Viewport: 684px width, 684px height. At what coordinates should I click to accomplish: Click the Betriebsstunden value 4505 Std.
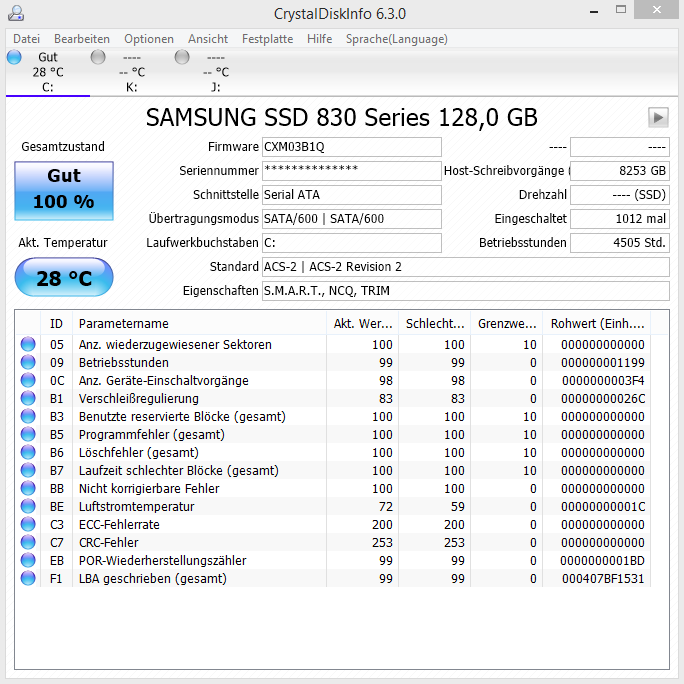click(620, 243)
